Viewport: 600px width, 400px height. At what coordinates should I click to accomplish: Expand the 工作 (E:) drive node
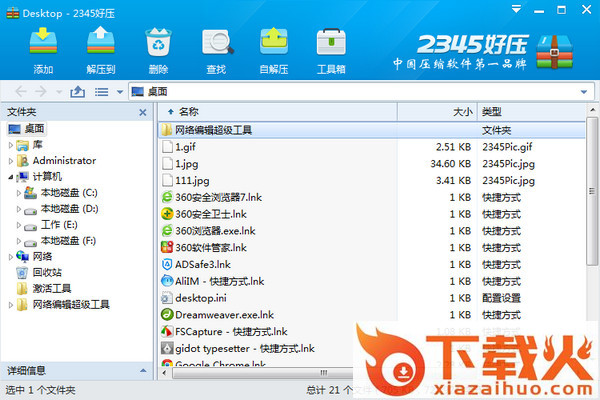(x=18, y=225)
